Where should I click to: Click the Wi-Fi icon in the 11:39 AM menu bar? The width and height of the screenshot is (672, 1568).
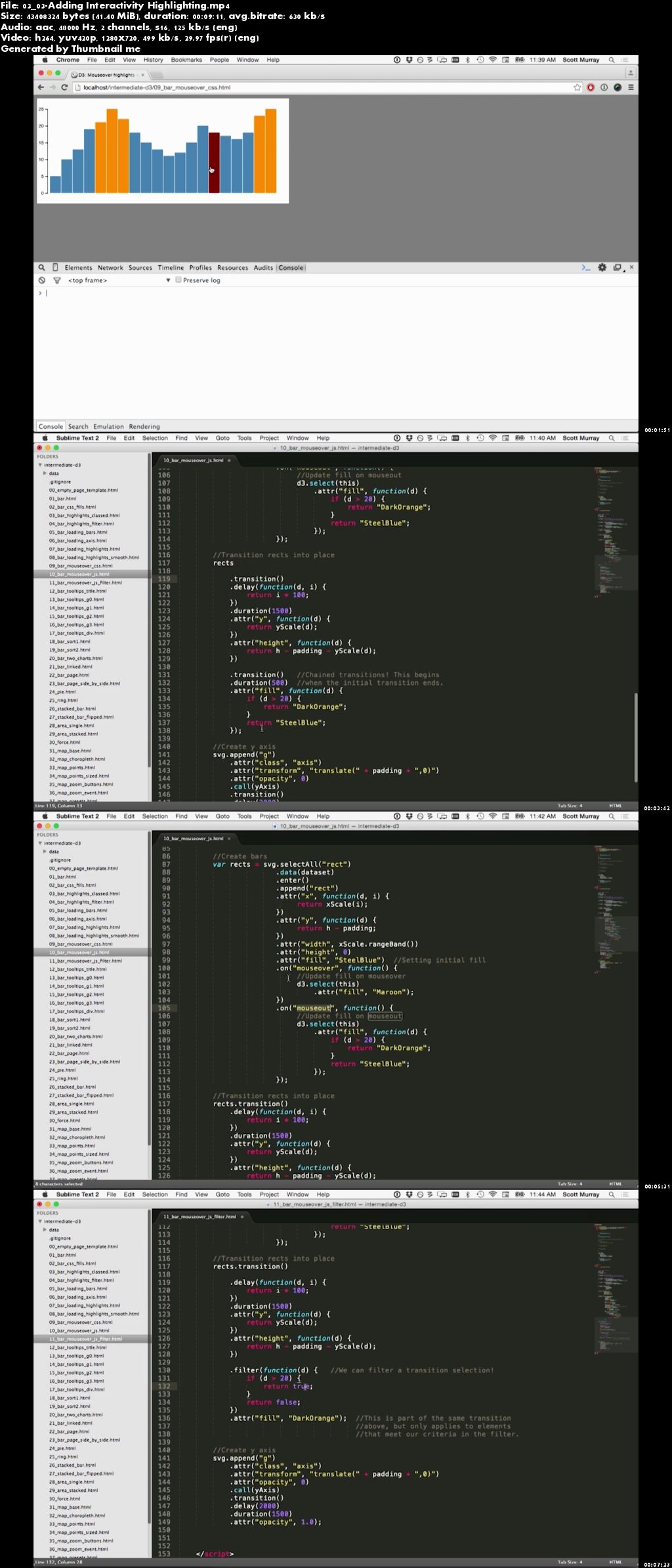(492, 60)
